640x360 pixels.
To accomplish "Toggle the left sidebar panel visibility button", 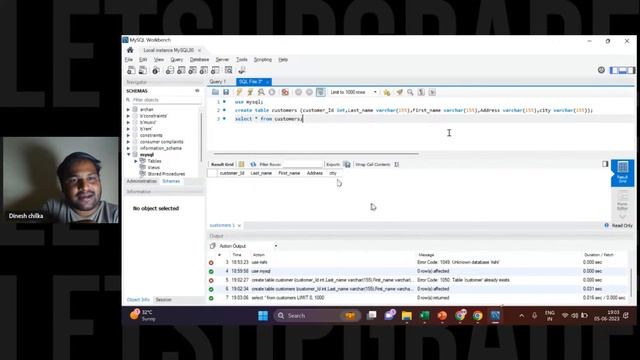I will point(613,70).
